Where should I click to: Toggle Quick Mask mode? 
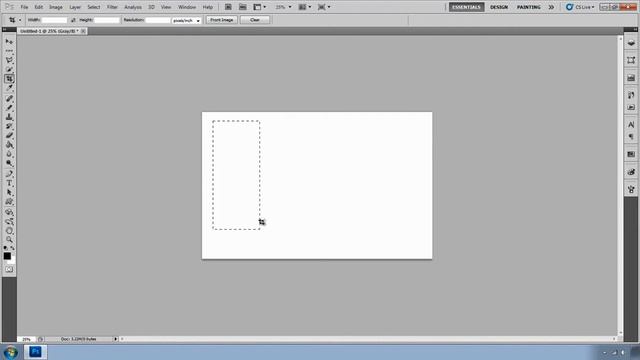point(9,269)
